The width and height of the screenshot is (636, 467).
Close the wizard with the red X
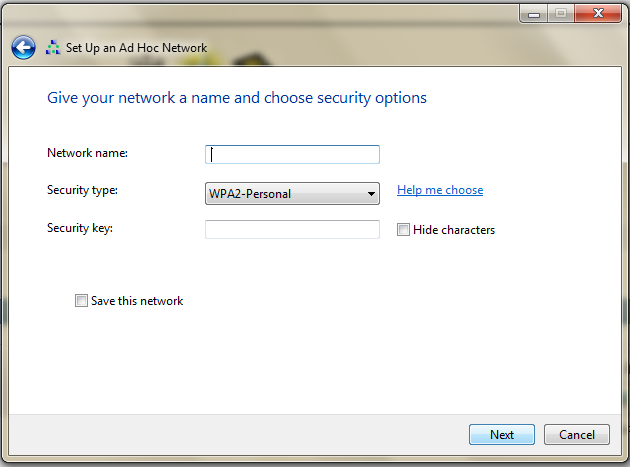599,12
